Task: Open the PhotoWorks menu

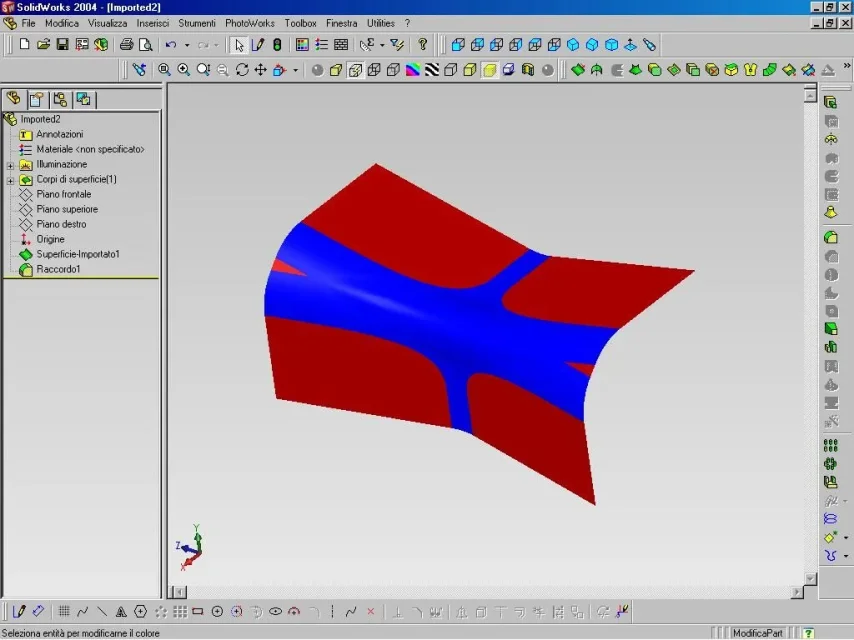Action: point(249,23)
